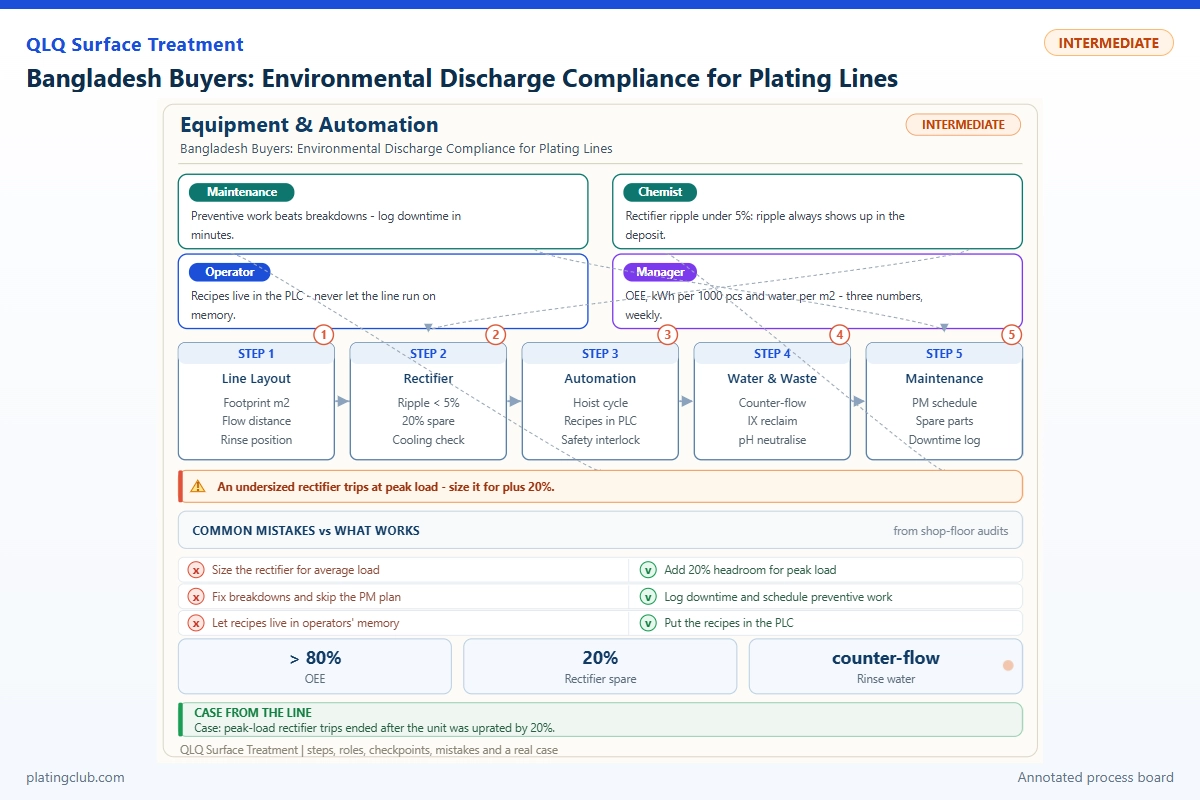Select the Operator role pill
Image resolution: width=1200 pixels, height=800 pixels.
[x=230, y=272]
